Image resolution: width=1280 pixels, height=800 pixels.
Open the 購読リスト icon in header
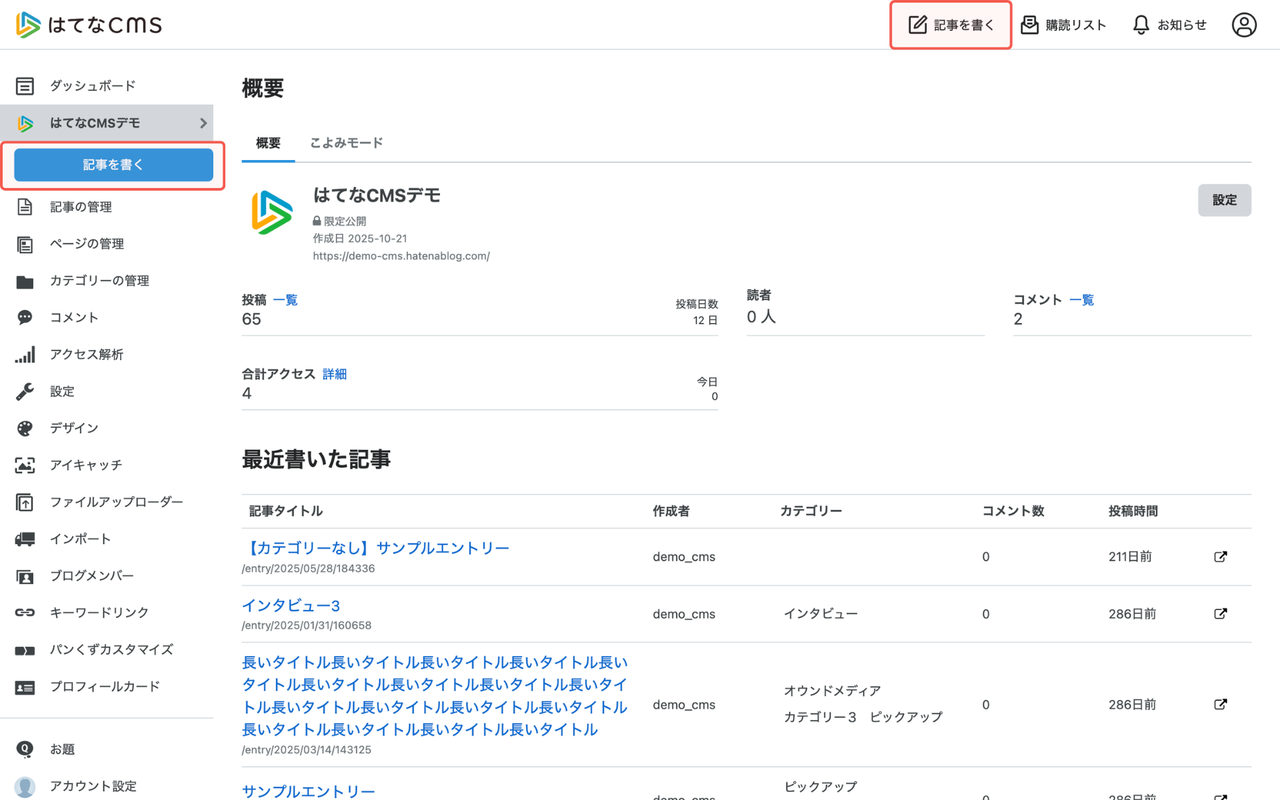pos(1032,24)
